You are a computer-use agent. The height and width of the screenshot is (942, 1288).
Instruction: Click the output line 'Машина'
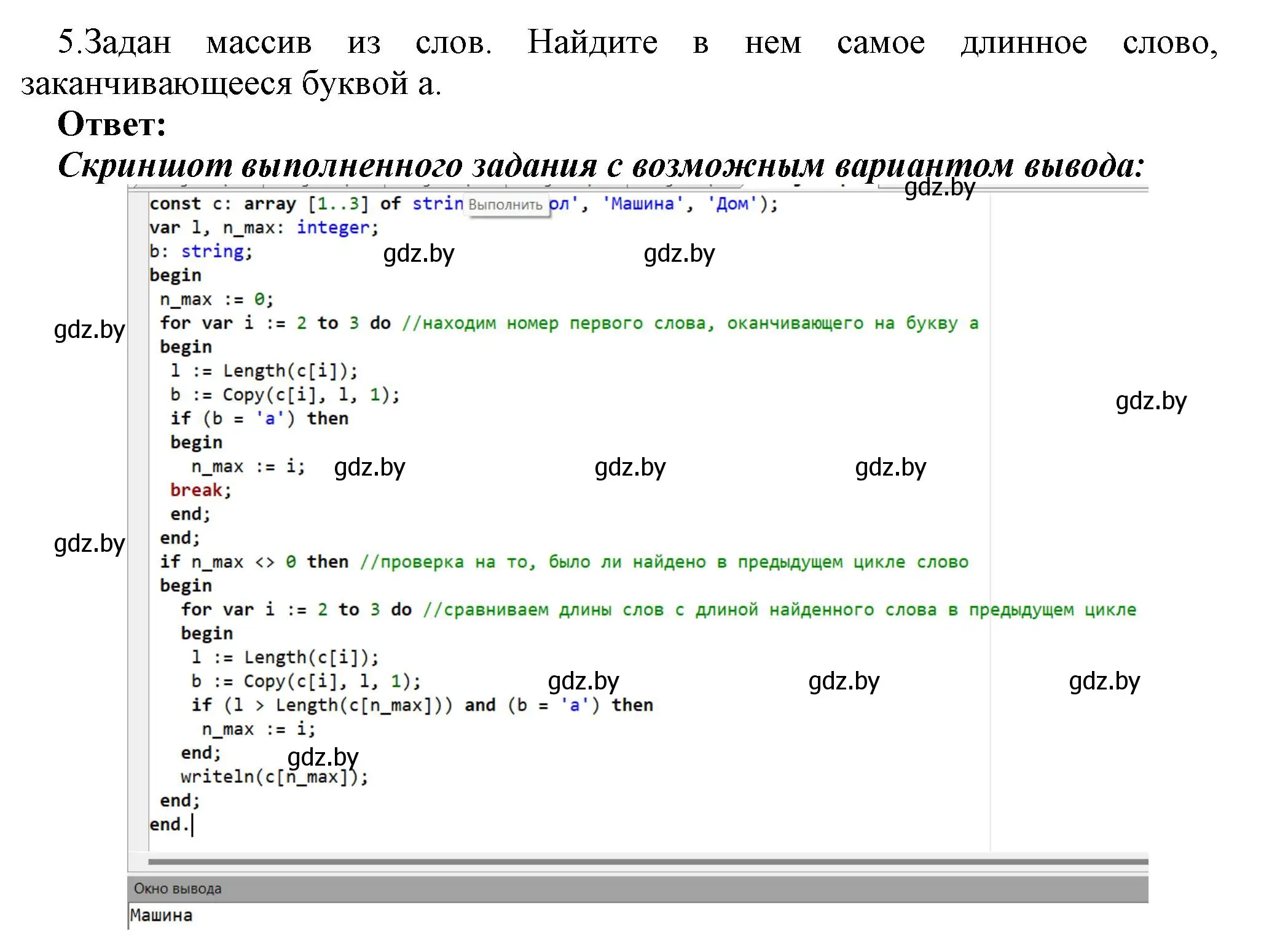coord(162,916)
